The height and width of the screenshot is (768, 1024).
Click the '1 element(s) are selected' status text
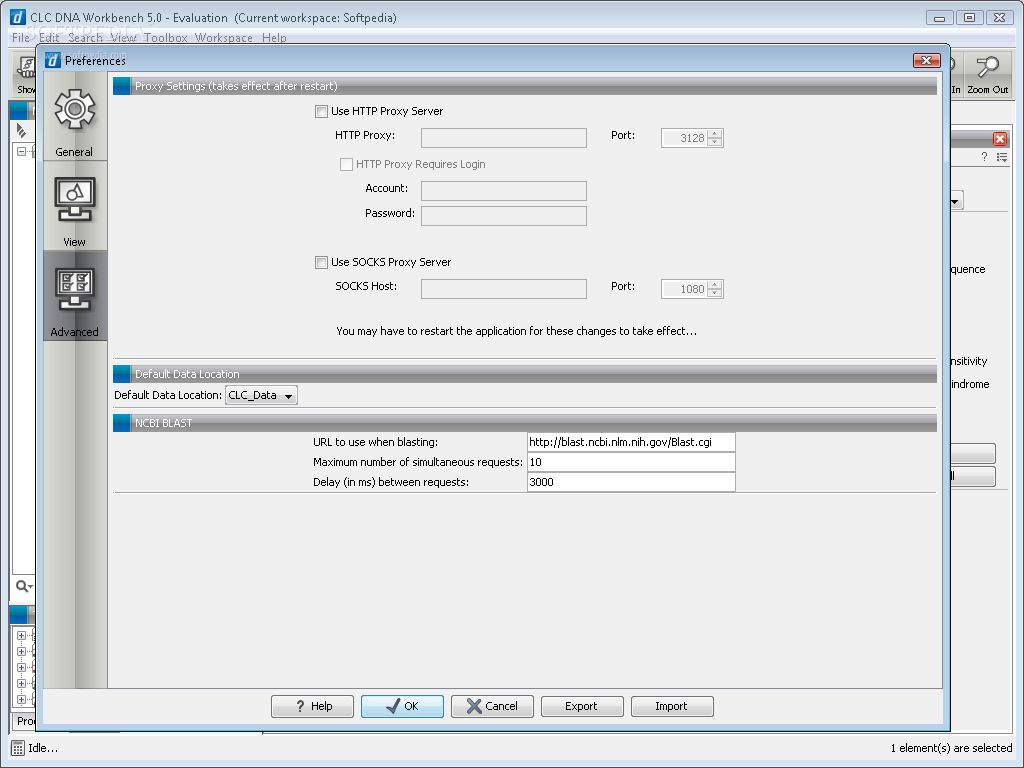(x=951, y=748)
